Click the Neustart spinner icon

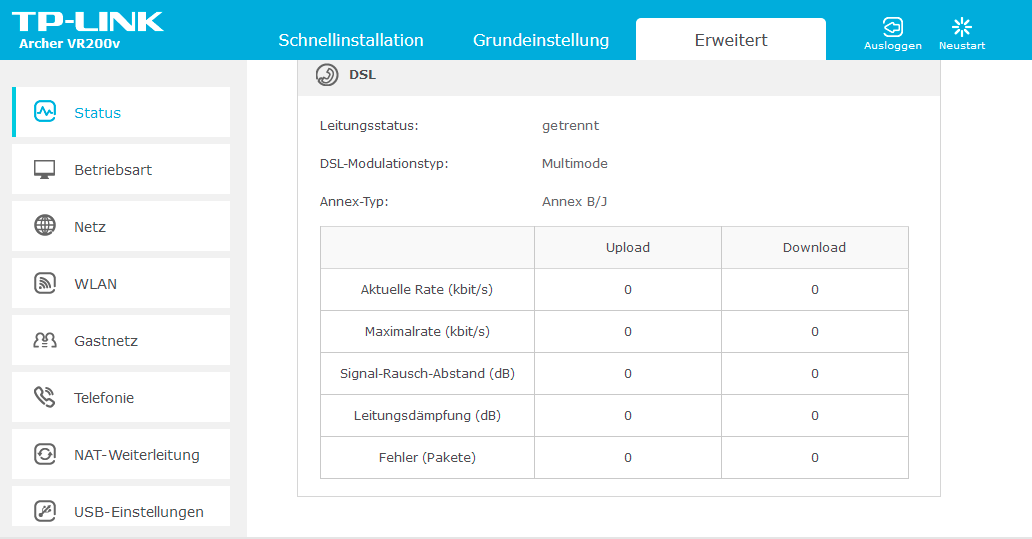click(x=962, y=27)
